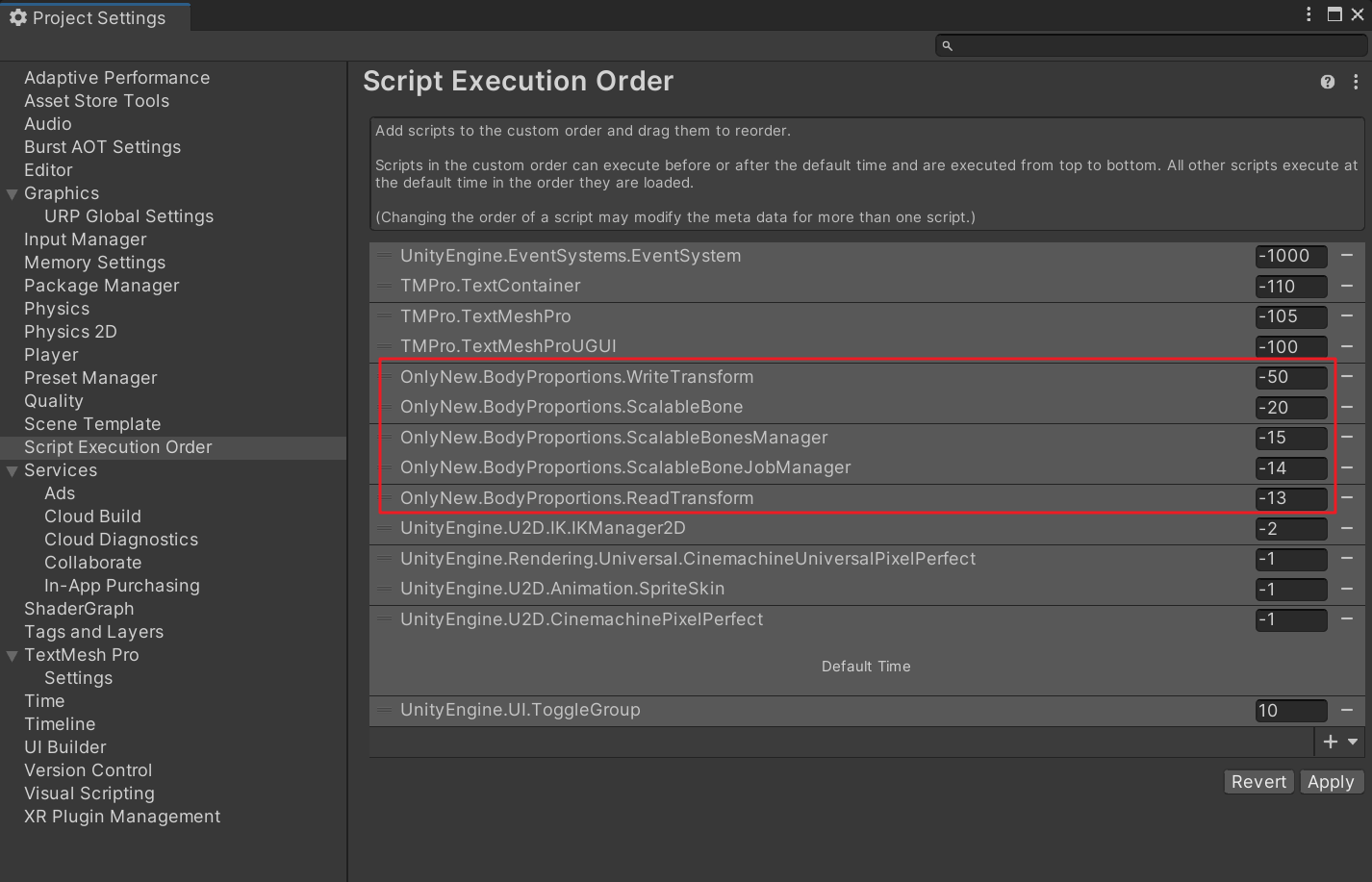The image size is (1372, 882).
Task: Open help for Script Execution Order
Action: (1328, 82)
